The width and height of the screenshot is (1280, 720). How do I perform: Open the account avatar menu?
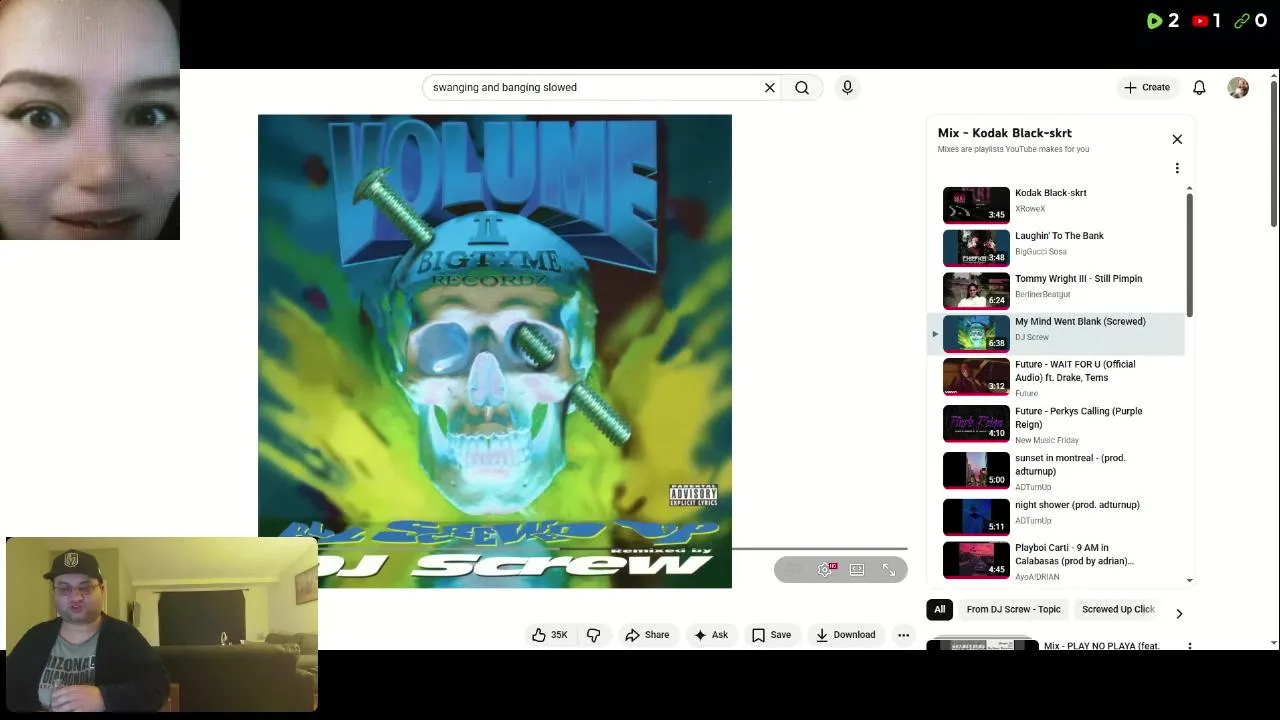click(x=1238, y=88)
